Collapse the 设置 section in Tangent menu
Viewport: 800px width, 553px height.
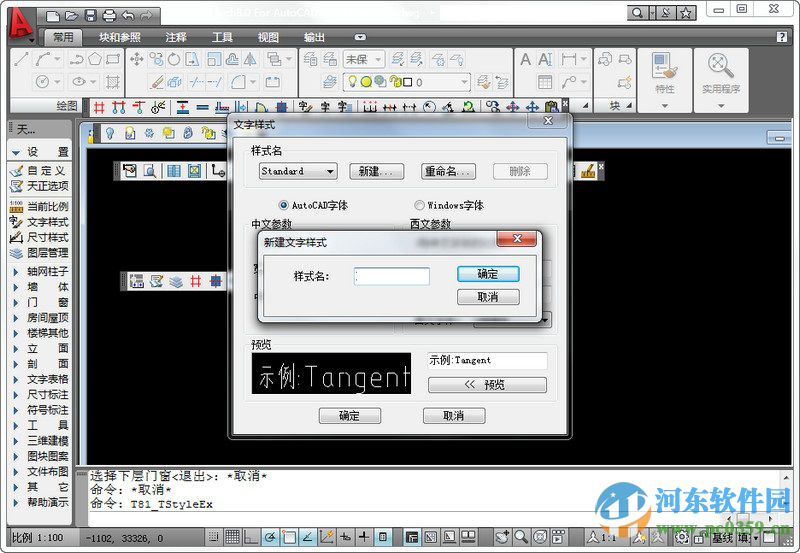[16, 152]
